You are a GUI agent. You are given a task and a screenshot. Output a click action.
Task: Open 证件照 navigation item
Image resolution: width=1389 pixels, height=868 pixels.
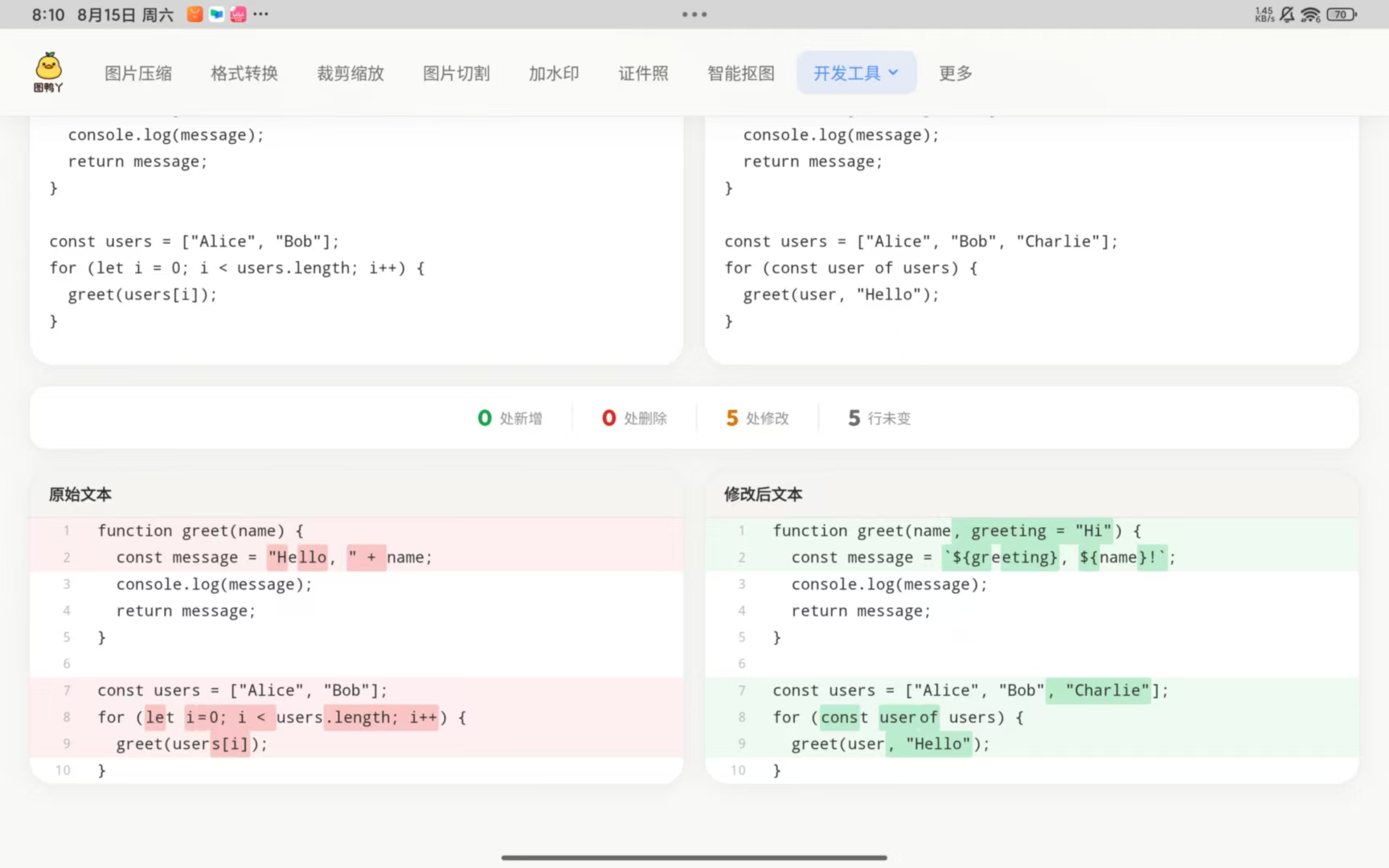coord(643,73)
